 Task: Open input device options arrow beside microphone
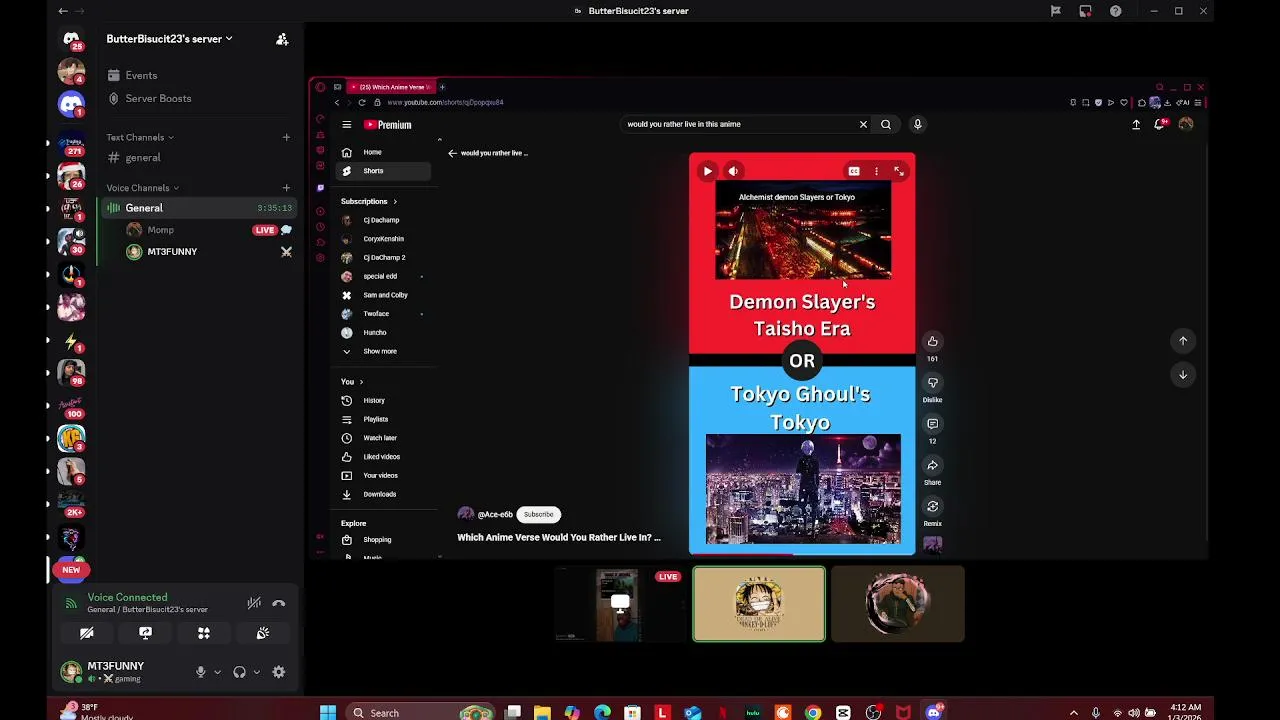[217, 672]
